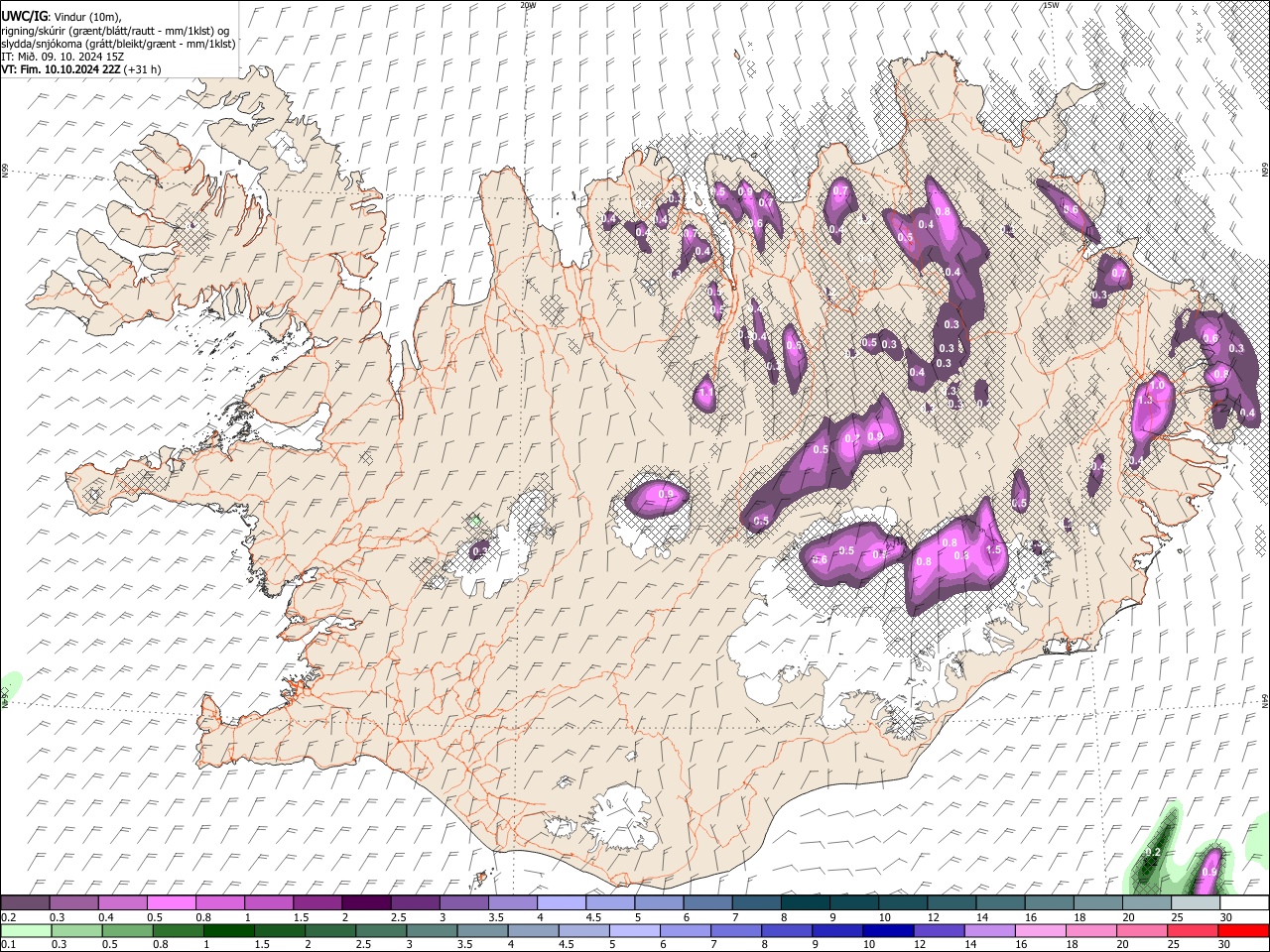The height and width of the screenshot is (952, 1270).
Task: Click the 'Vindur (10m)' title text
Action: pyautogui.click(x=85, y=16)
